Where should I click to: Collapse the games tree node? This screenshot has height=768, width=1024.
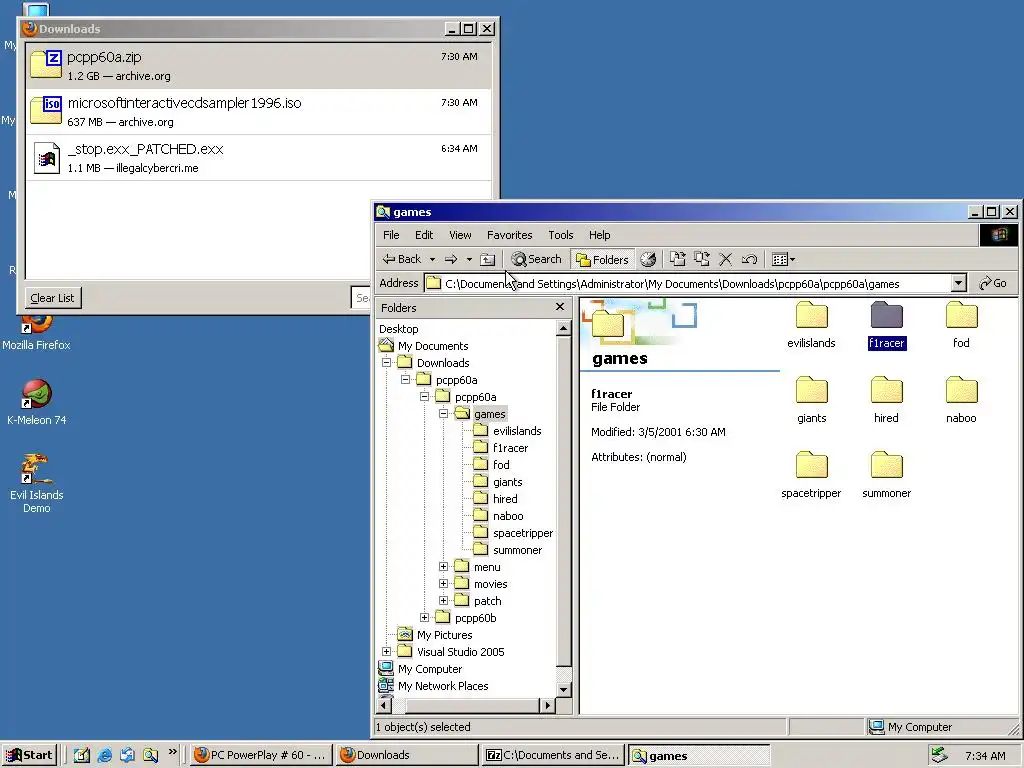pos(443,413)
